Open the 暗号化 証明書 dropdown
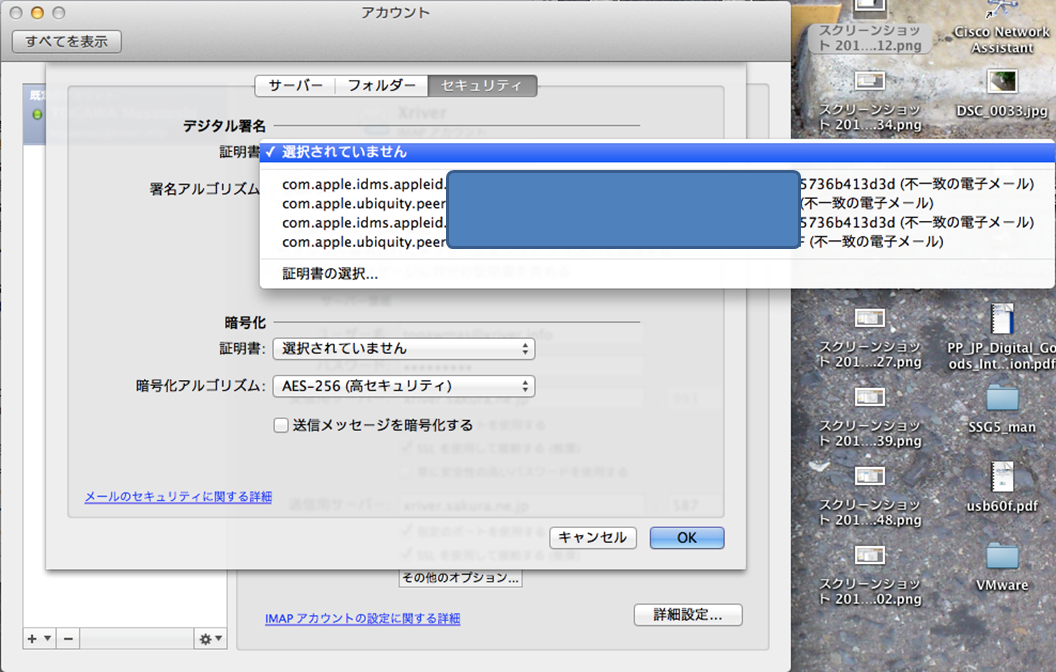The image size is (1056, 672). (x=403, y=349)
